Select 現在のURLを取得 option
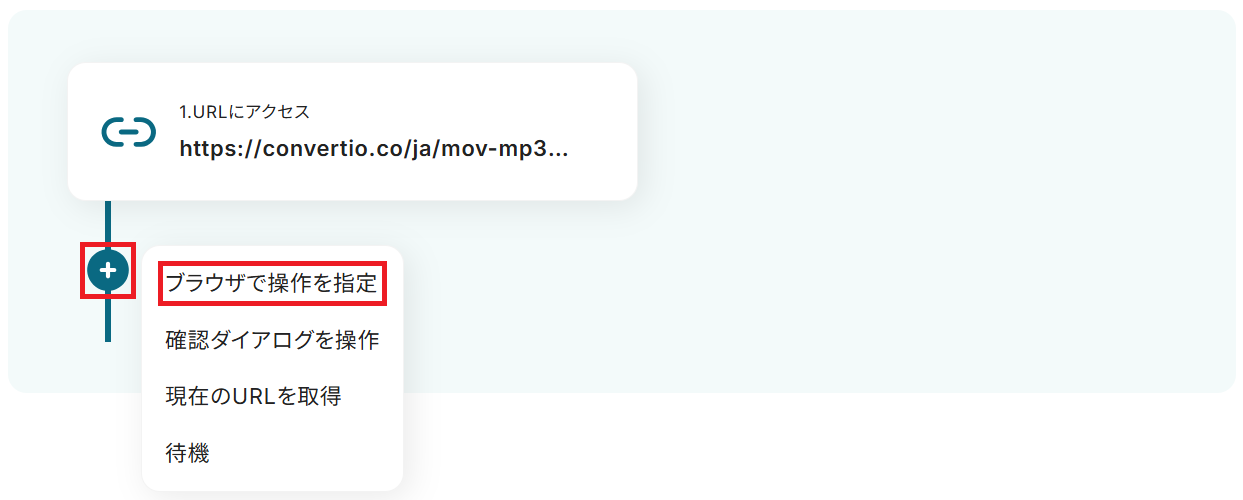This screenshot has width=1243, height=500. point(253,396)
